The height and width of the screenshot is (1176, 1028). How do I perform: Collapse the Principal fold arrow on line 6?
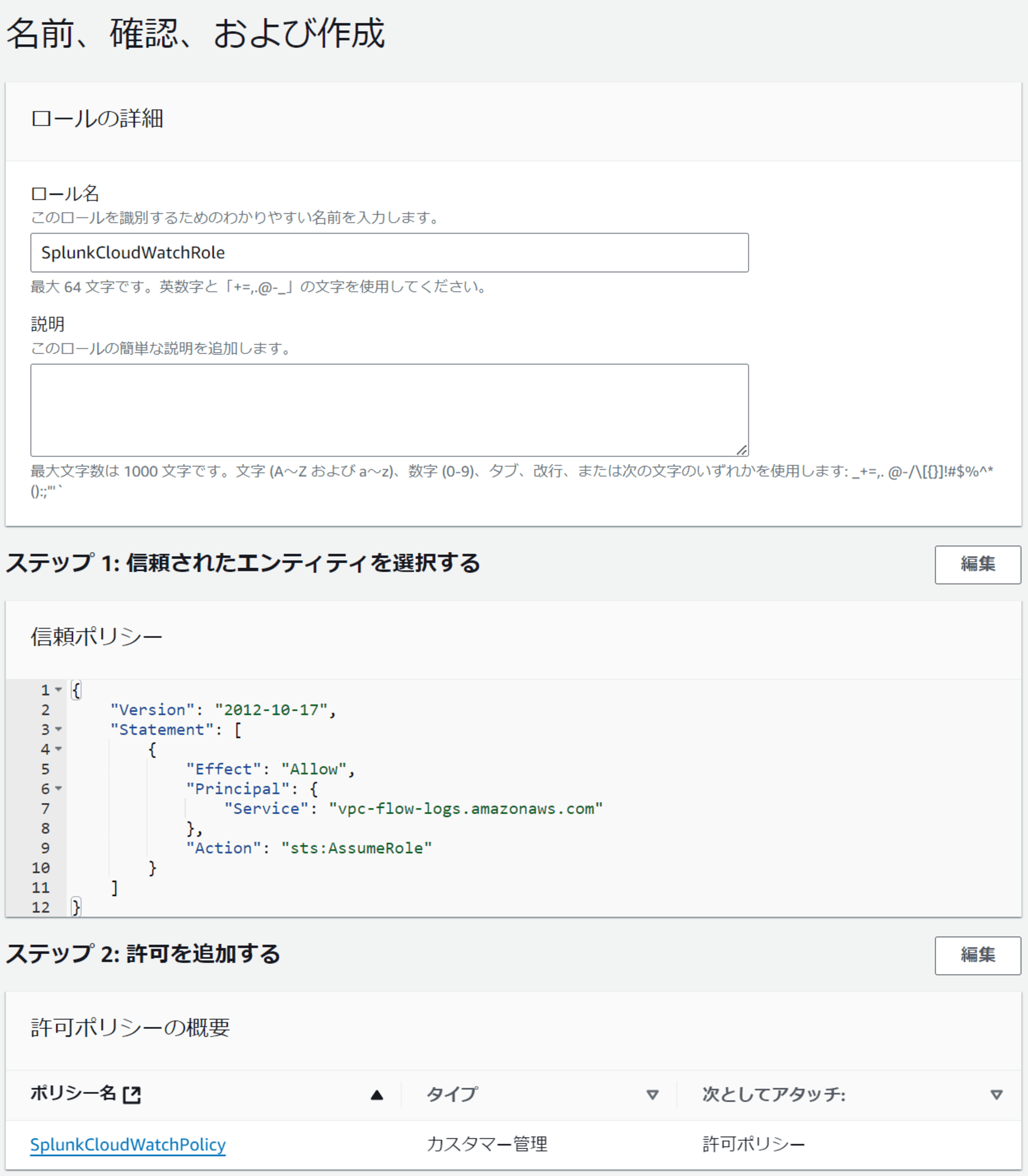(x=58, y=789)
